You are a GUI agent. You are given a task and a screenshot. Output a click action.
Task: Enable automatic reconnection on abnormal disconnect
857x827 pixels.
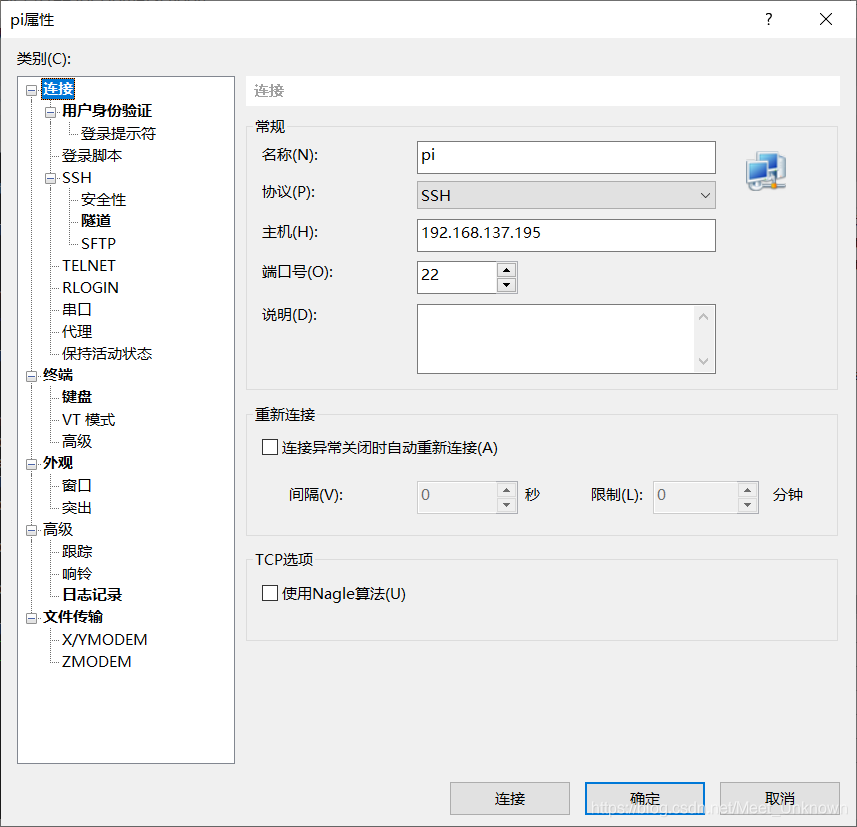point(269,447)
